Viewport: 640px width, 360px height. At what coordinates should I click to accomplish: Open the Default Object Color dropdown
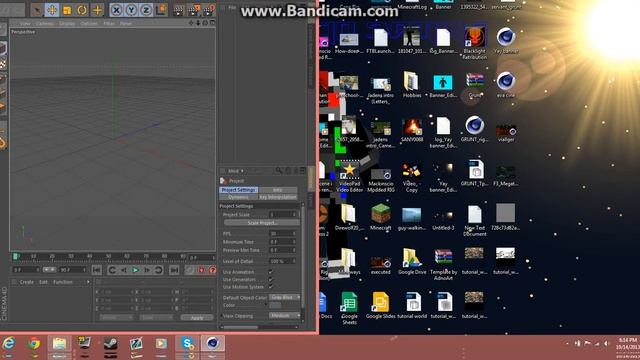285,297
